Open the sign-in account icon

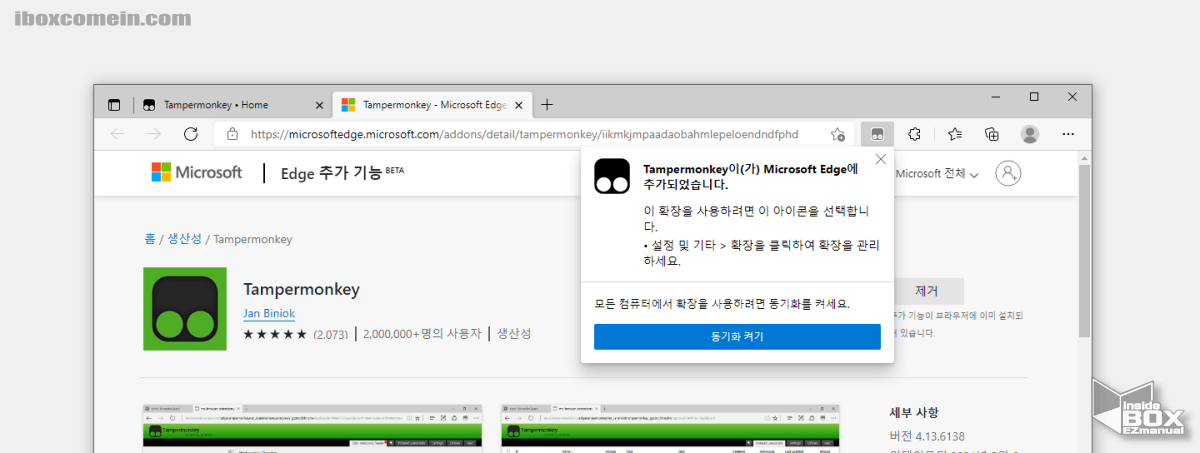tap(1008, 173)
